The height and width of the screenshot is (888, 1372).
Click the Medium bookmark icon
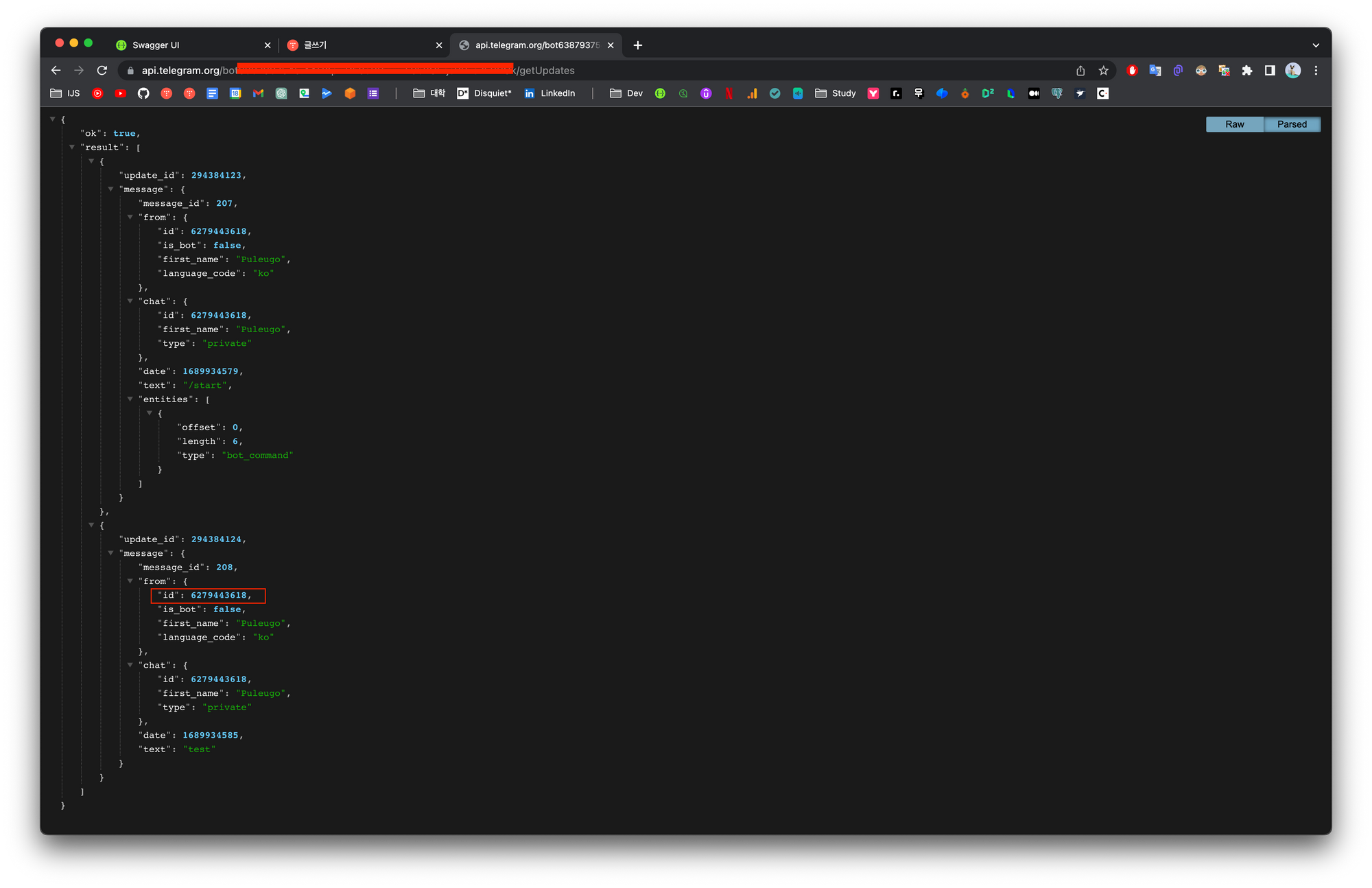1034,93
